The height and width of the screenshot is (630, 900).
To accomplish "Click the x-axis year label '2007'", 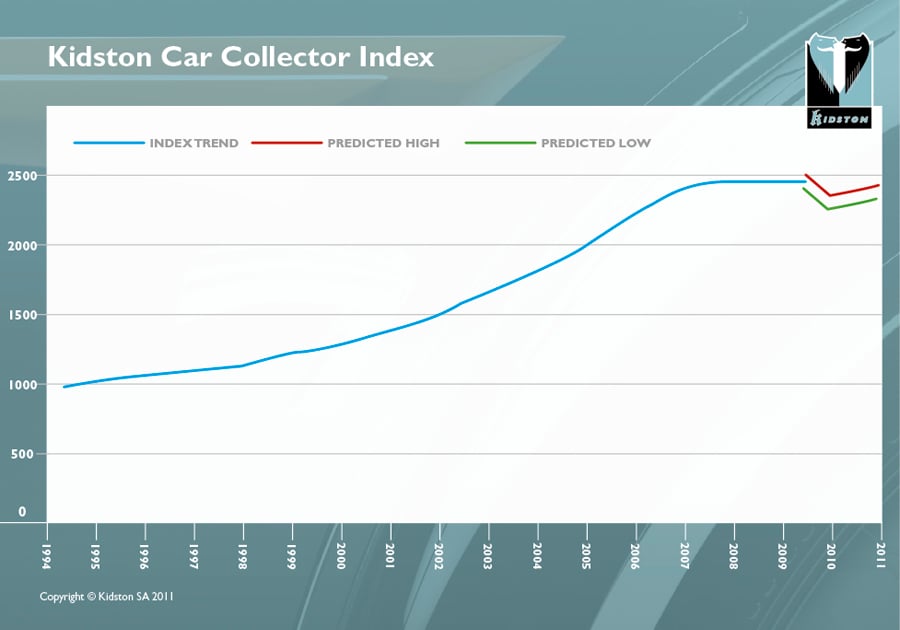I will click(684, 557).
